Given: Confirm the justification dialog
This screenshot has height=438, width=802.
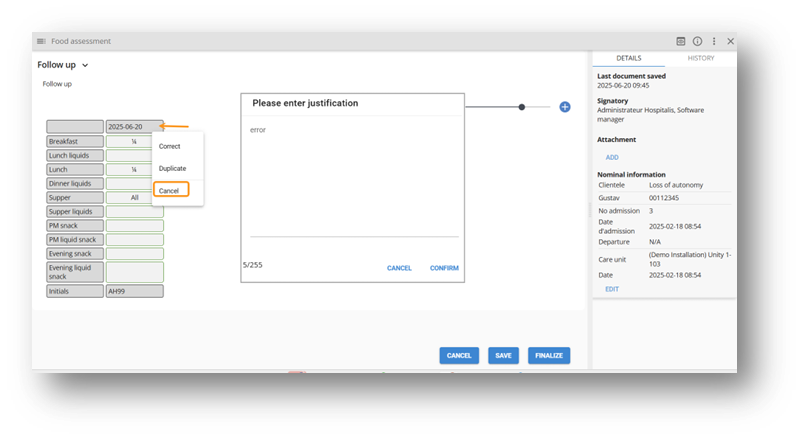Looking at the screenshot, I should (444, 268).
